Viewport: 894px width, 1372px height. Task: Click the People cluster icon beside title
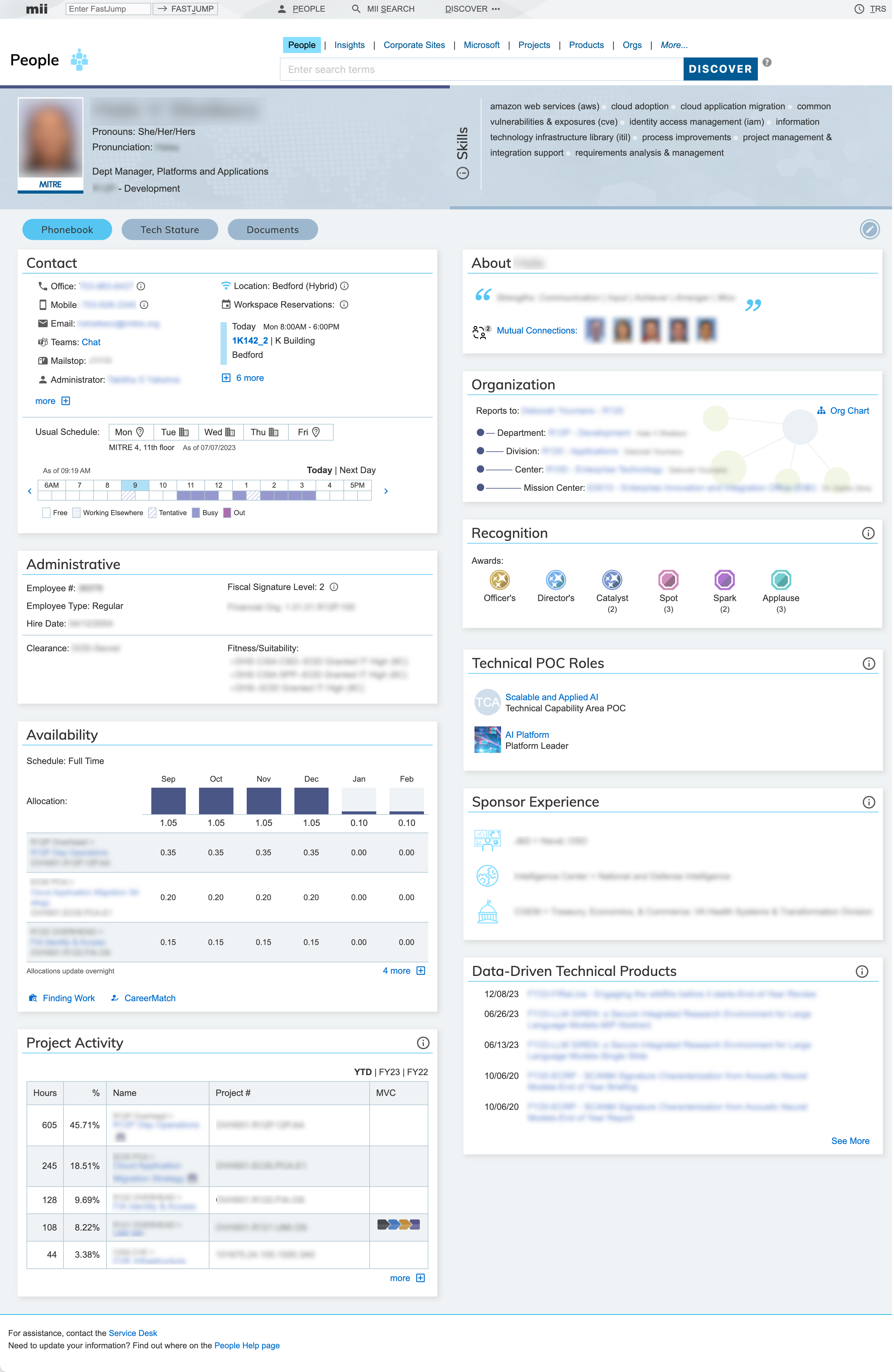tap(79, 59)
